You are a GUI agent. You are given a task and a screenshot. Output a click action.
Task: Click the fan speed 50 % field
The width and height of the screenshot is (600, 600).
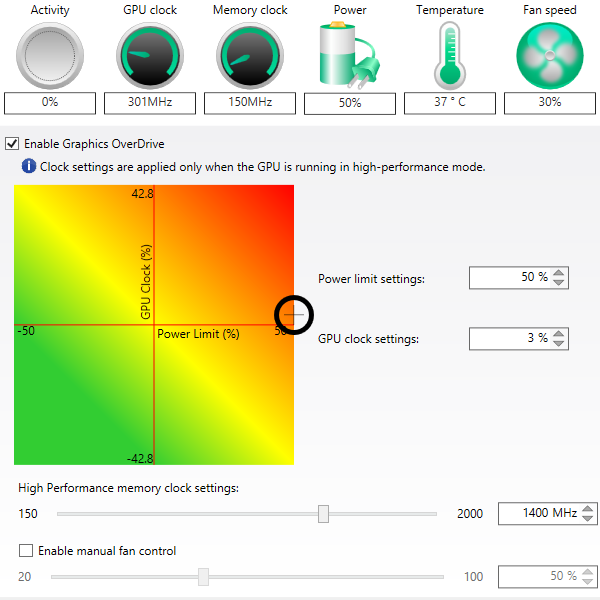pyautogui.click(x=548, y=576)
